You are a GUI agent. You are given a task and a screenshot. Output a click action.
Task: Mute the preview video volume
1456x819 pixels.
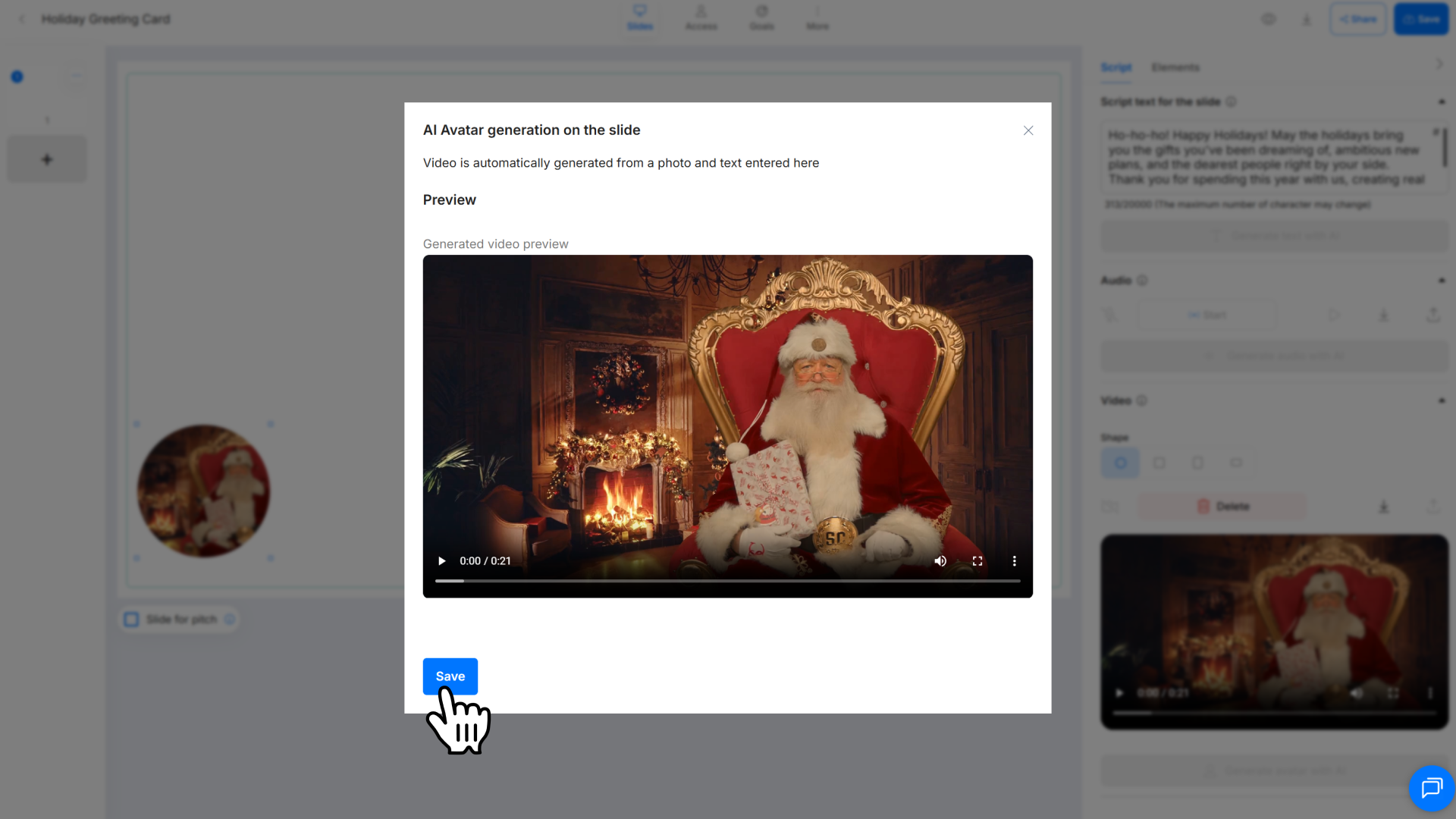940,561
